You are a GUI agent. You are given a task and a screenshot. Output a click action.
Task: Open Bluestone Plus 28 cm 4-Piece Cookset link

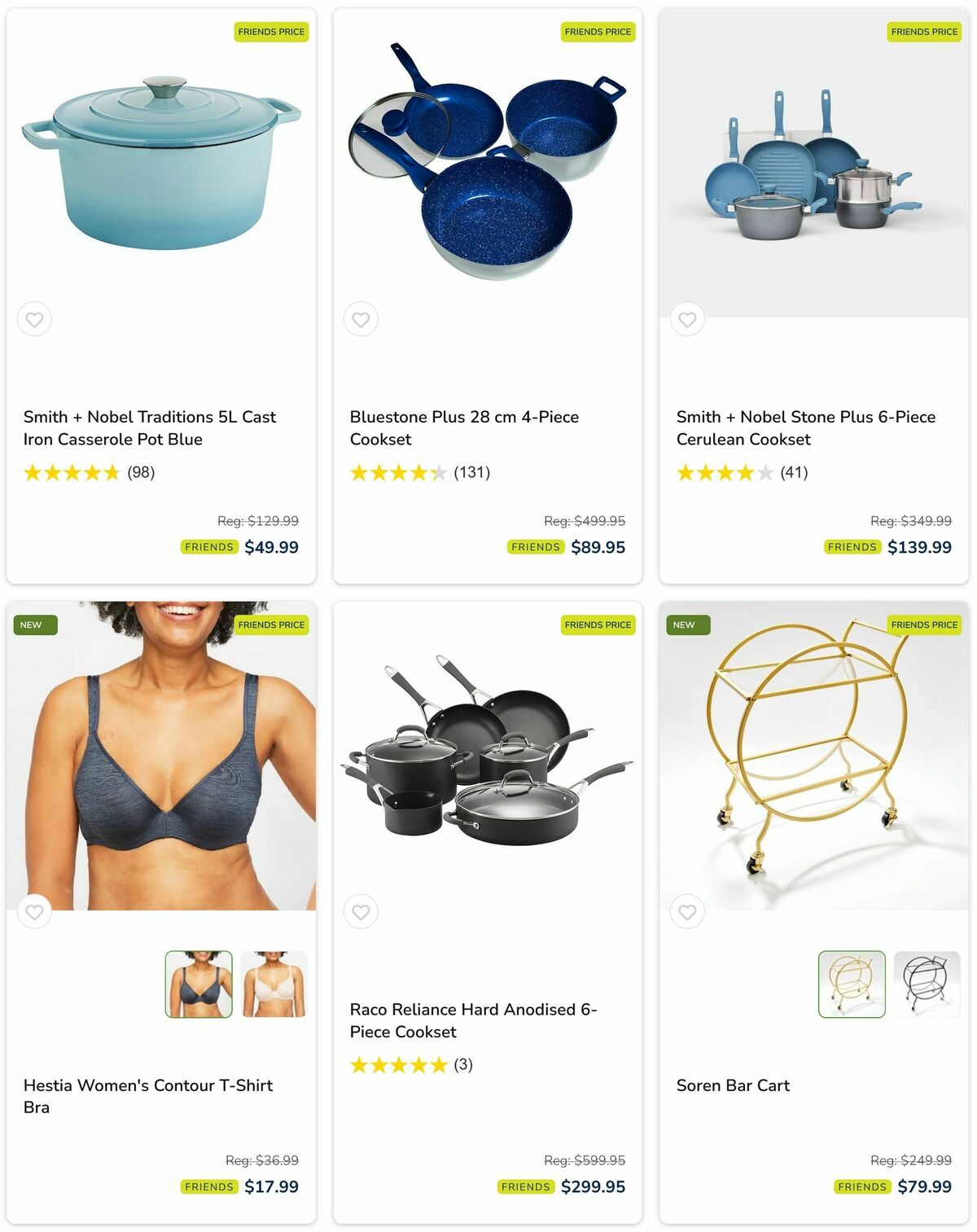click(x=464, y=428)
